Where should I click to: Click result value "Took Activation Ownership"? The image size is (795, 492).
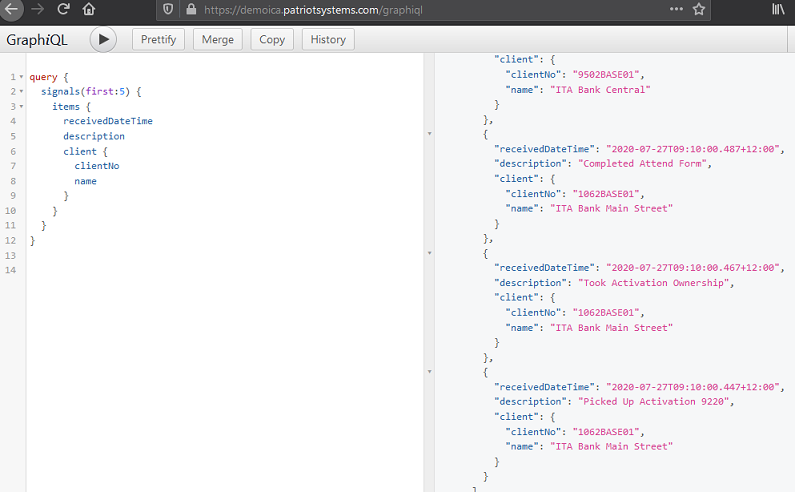[x=654, y=283]
